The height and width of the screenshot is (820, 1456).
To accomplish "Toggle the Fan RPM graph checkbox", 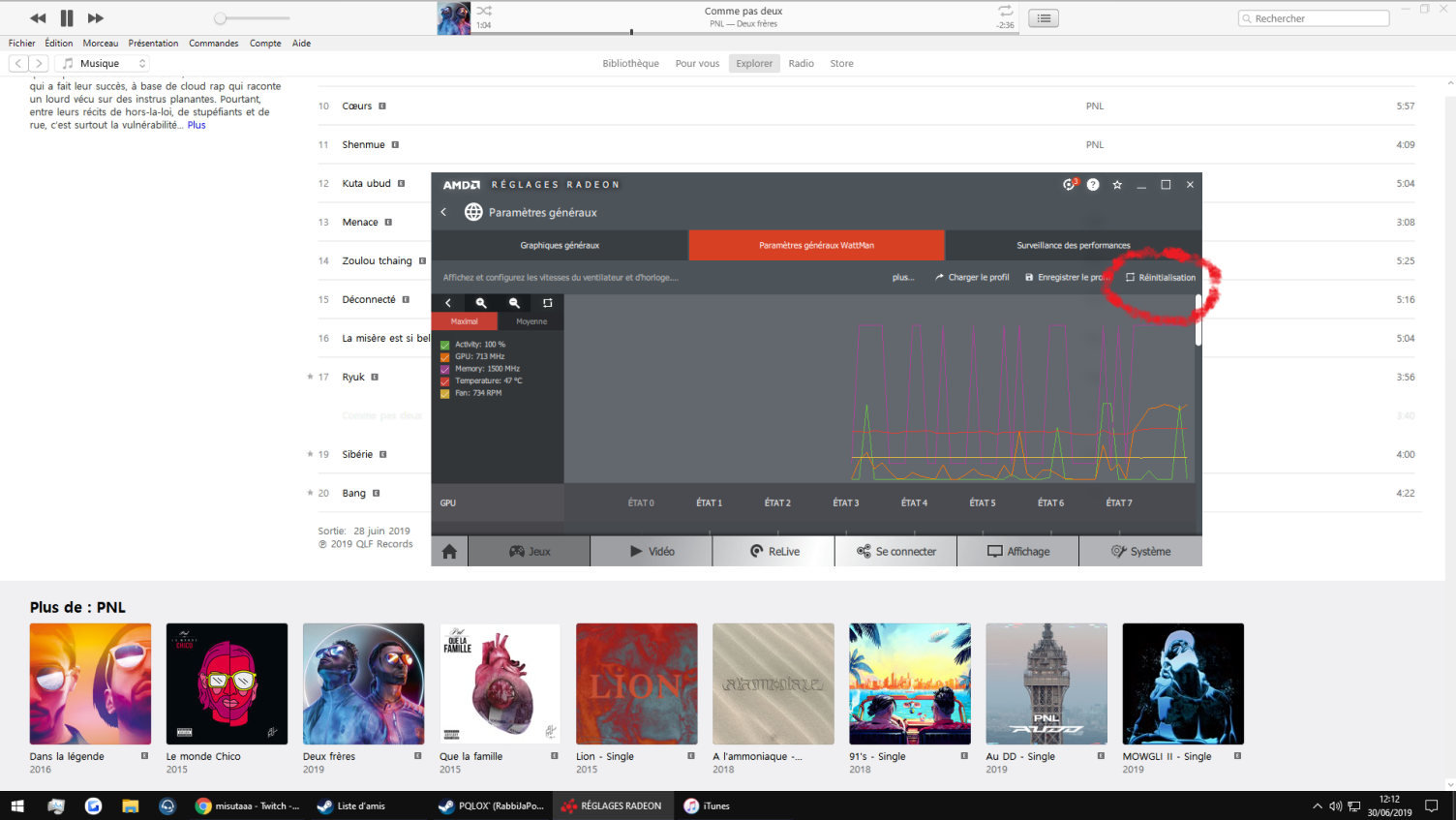I will [x=445, y=394].
